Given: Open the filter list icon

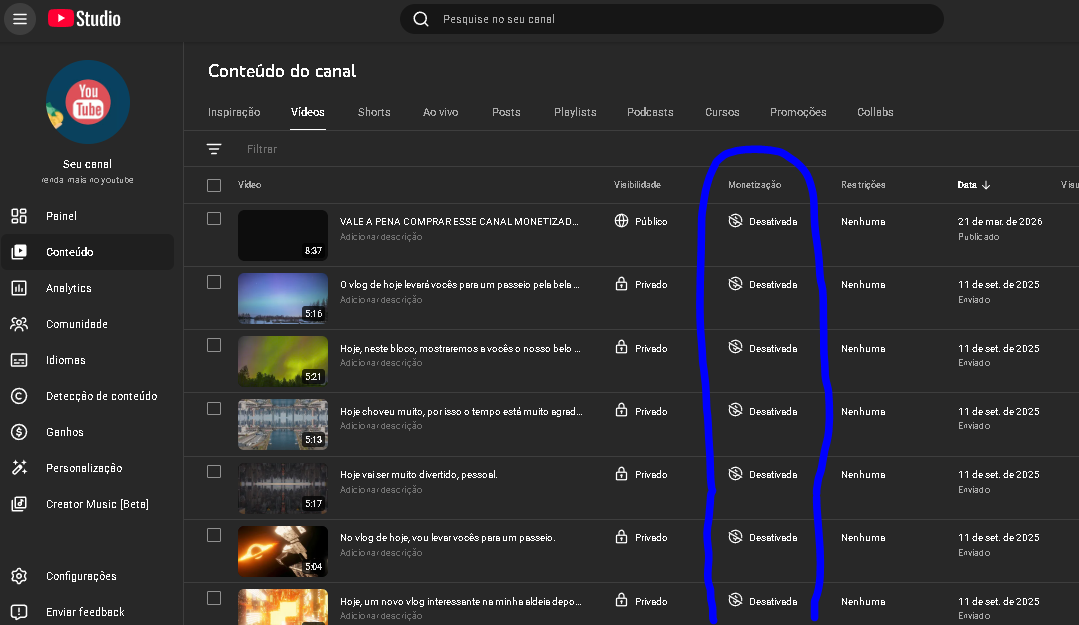Looking at the screenshot, I should (214, 149).
